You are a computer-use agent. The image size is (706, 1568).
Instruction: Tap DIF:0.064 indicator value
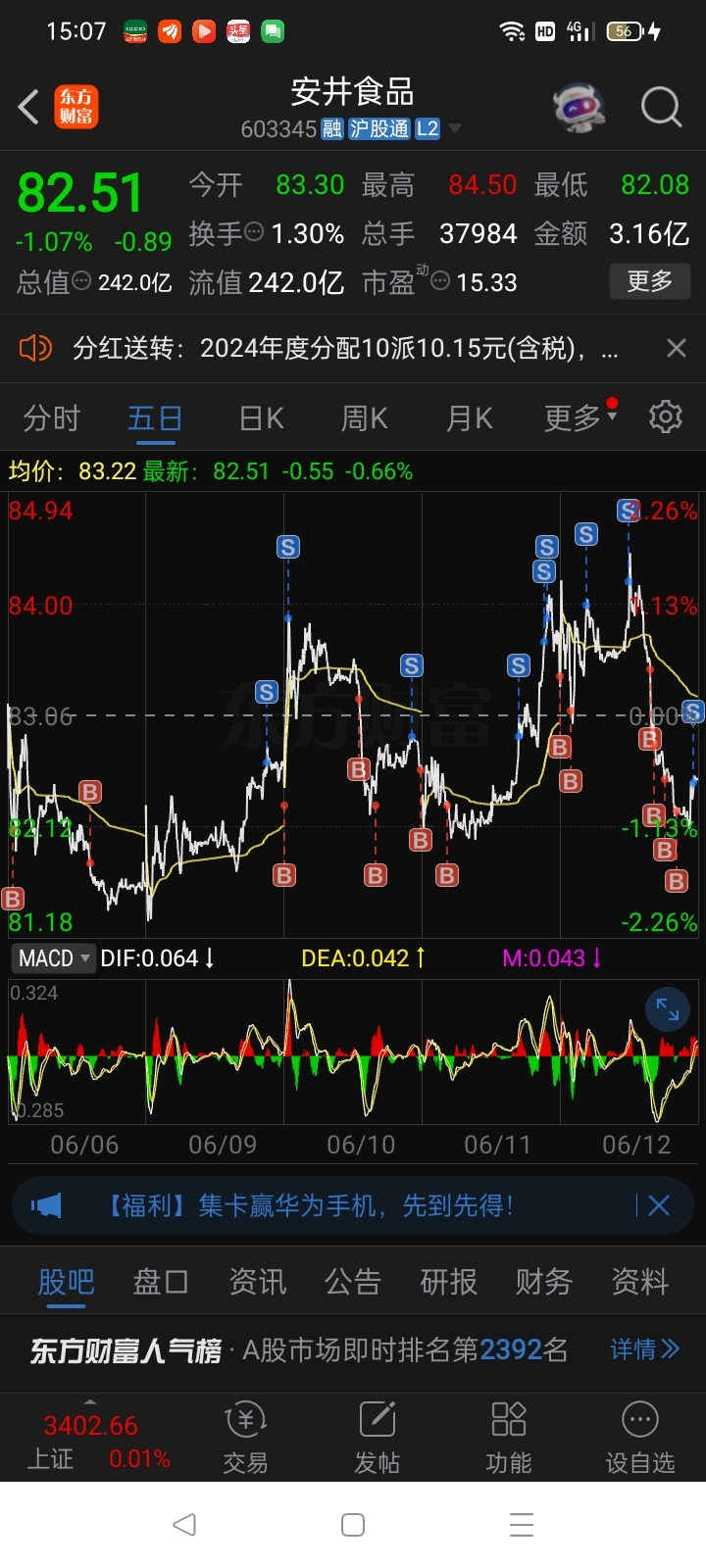click(x=157, y=958)
